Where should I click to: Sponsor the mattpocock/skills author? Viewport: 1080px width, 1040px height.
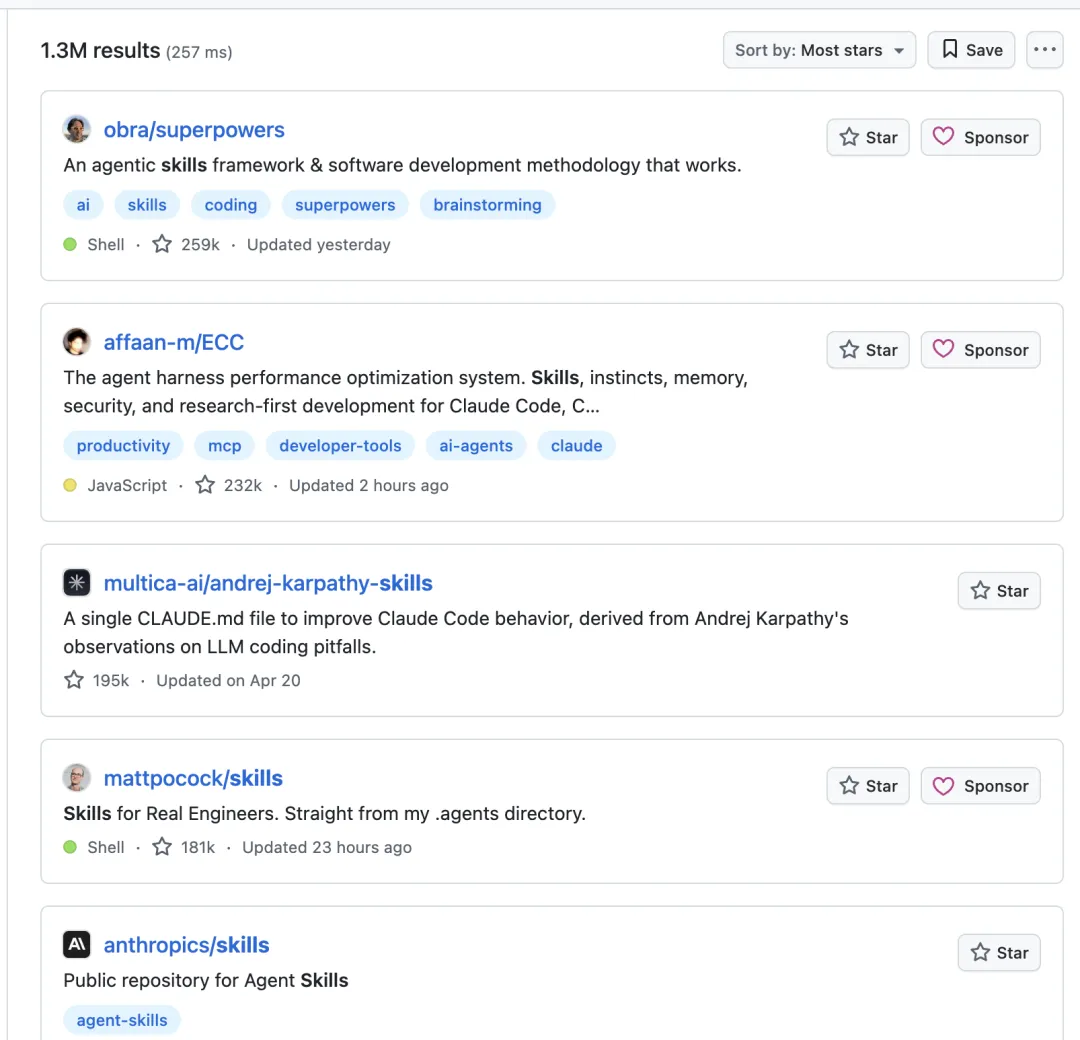[x=980, y=786]
